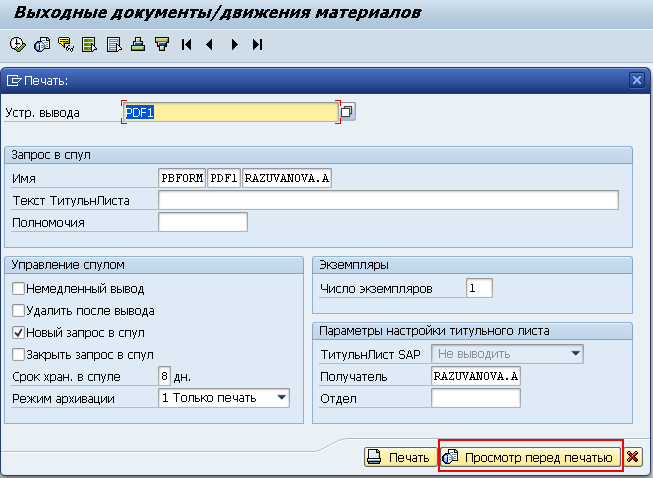Check Удалить после вывода option
This screenshot has width=653, height=478.
[18, 310]
